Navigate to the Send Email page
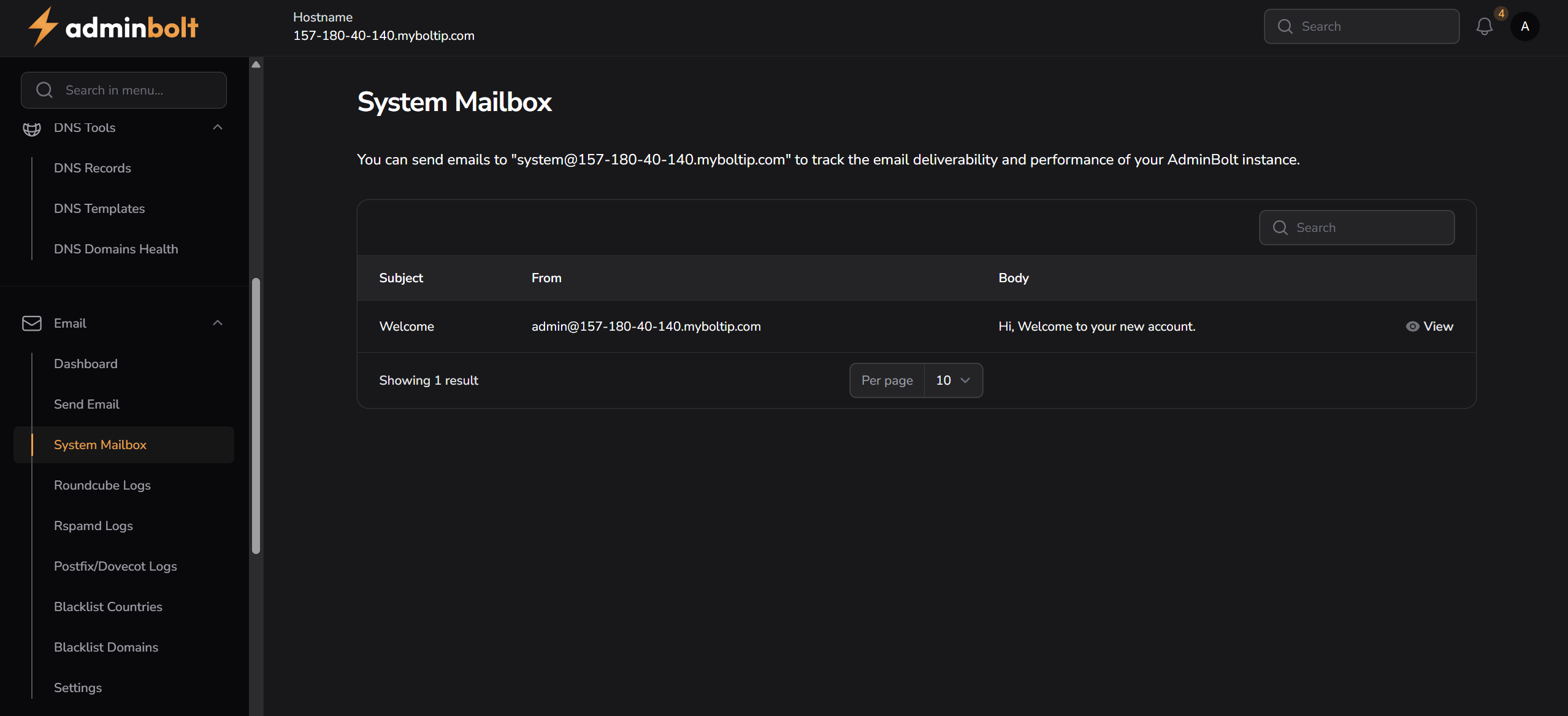The width and height of the screenshot is (1568, 716). point(86,404)
